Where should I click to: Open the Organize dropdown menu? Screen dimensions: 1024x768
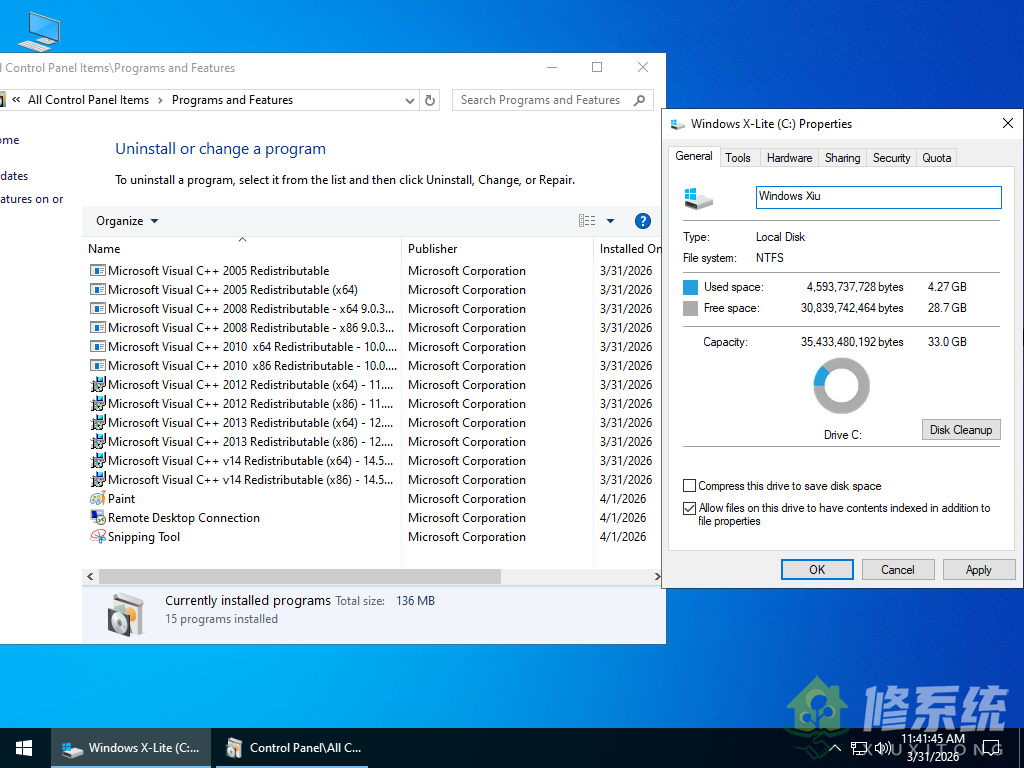(125, 220)
